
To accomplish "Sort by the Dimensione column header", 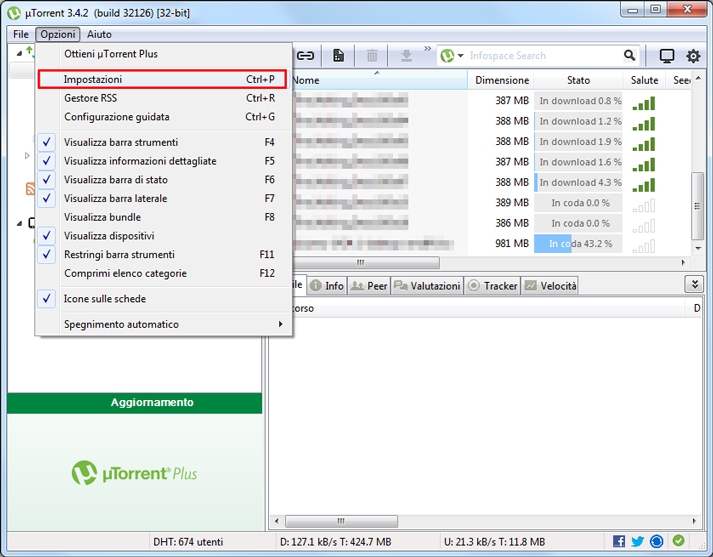I will click(502, 80).
